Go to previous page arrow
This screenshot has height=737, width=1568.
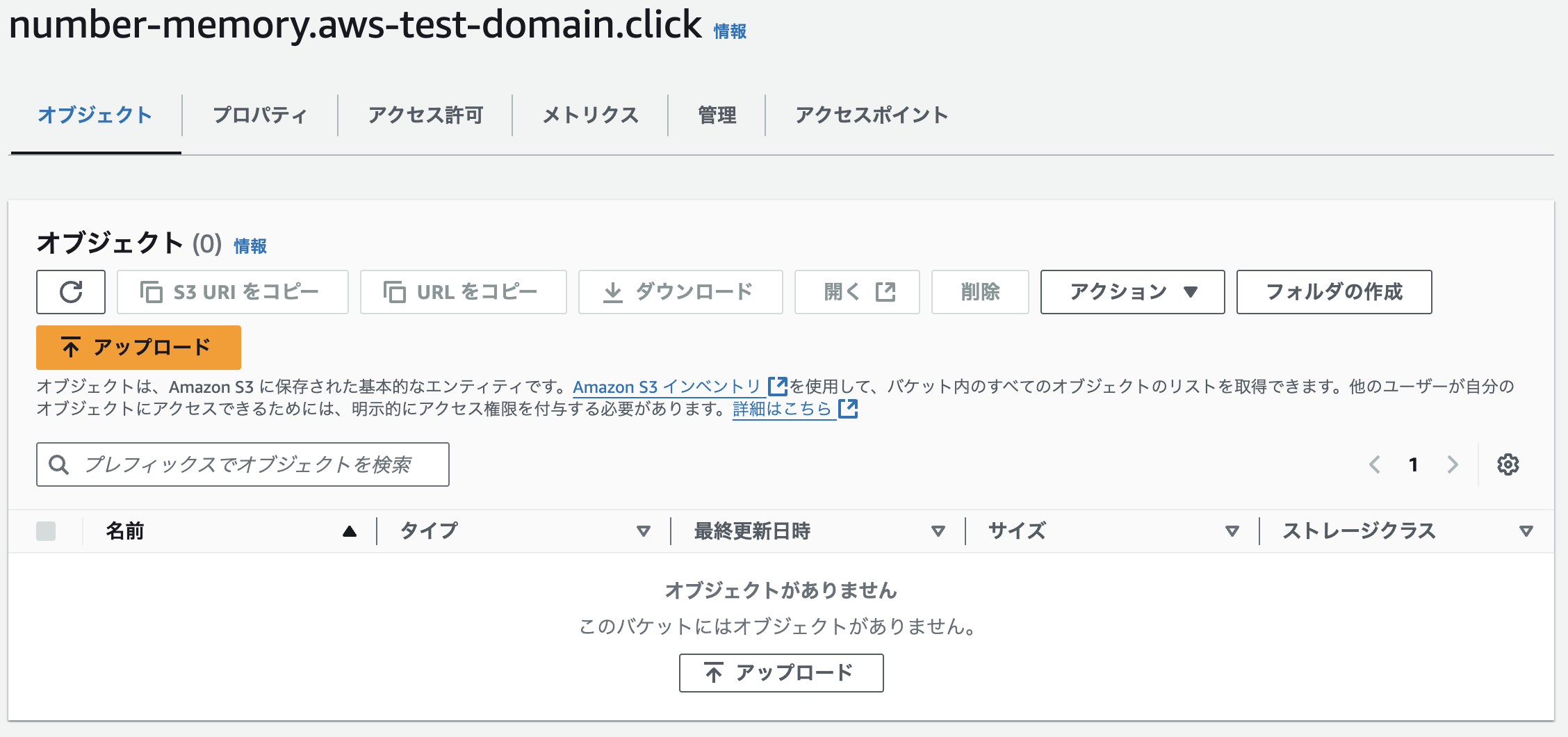1374,464
